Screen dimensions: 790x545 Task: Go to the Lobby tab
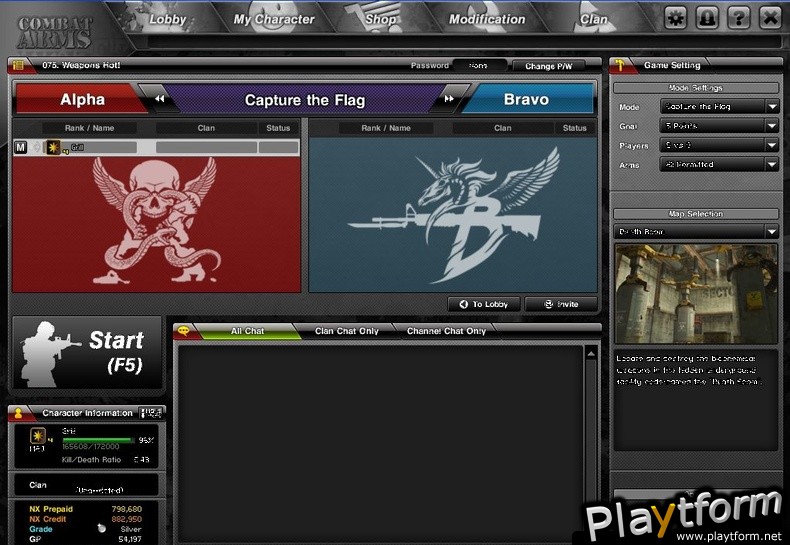168,20
